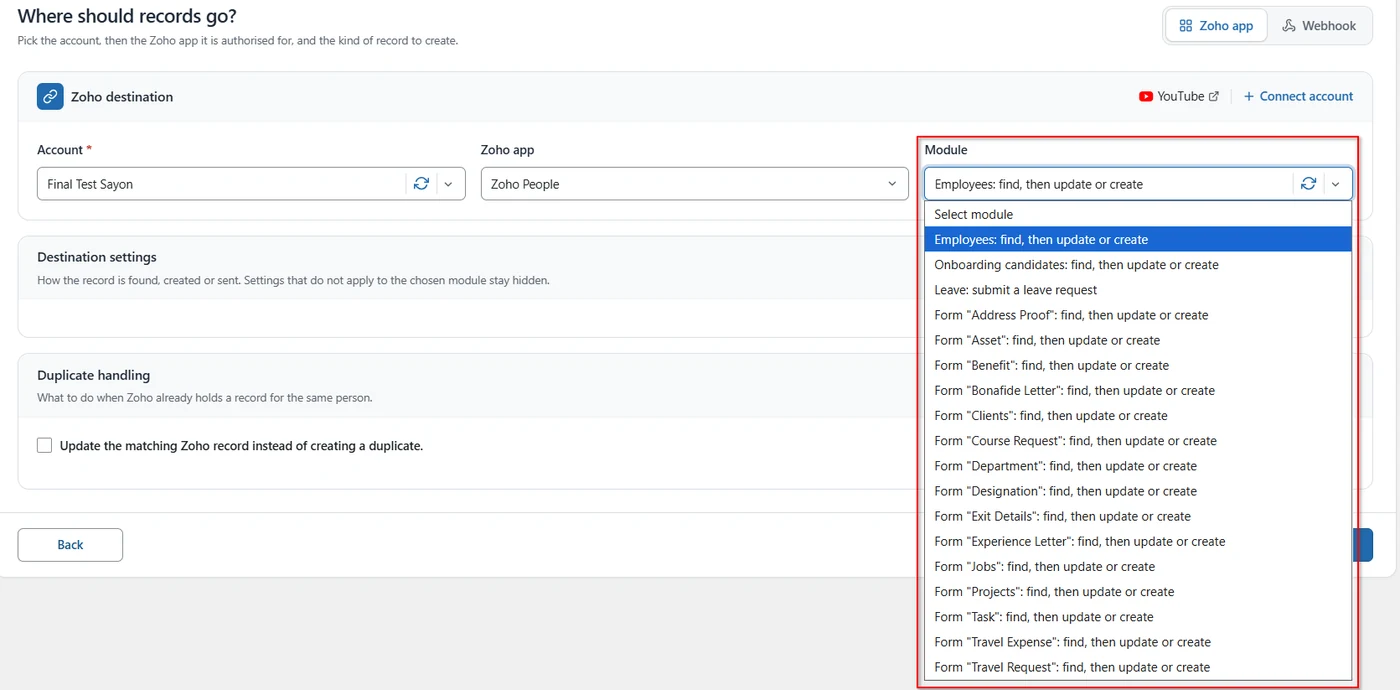Choose the Select module placeholder option
The image size is (1400, 690).
tap(1138, 215)
